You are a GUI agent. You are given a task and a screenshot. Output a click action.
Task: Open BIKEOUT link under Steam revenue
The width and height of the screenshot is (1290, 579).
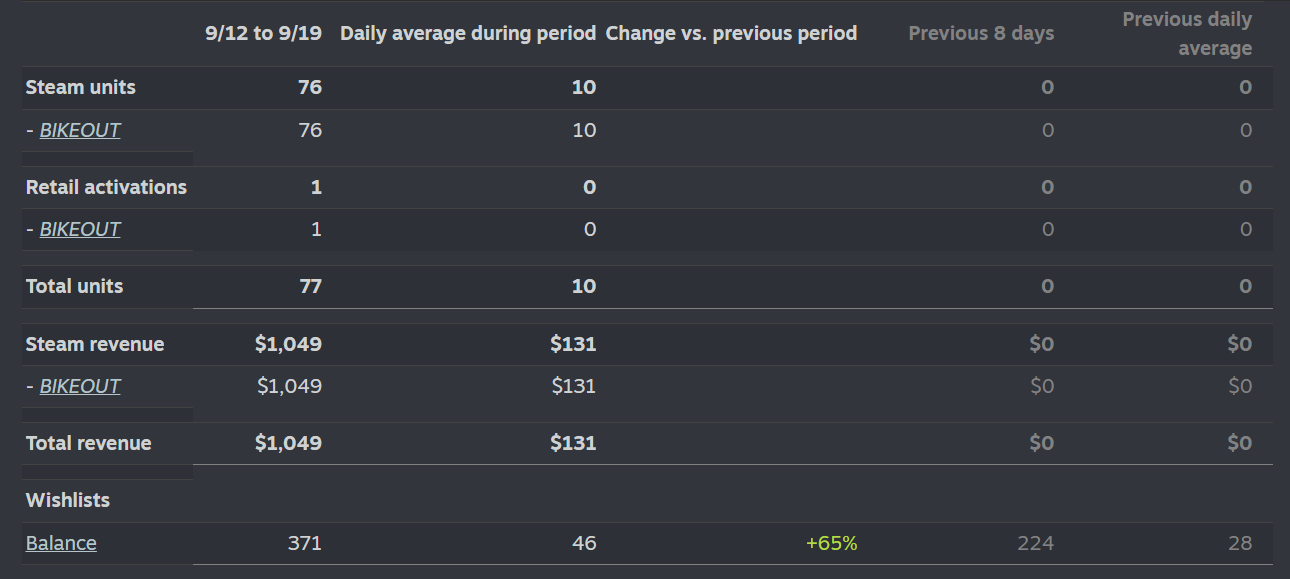click(80, 386)
